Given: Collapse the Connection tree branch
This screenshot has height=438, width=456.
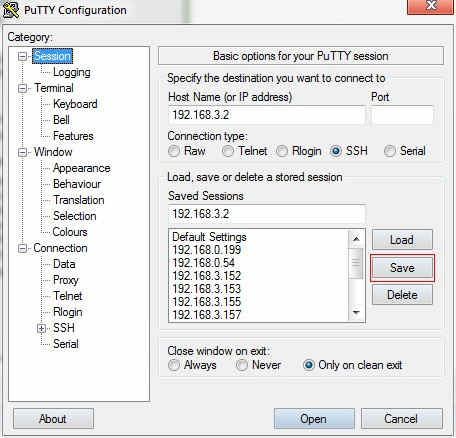Looking at the screenshot, I should click(x=22, y=248).
